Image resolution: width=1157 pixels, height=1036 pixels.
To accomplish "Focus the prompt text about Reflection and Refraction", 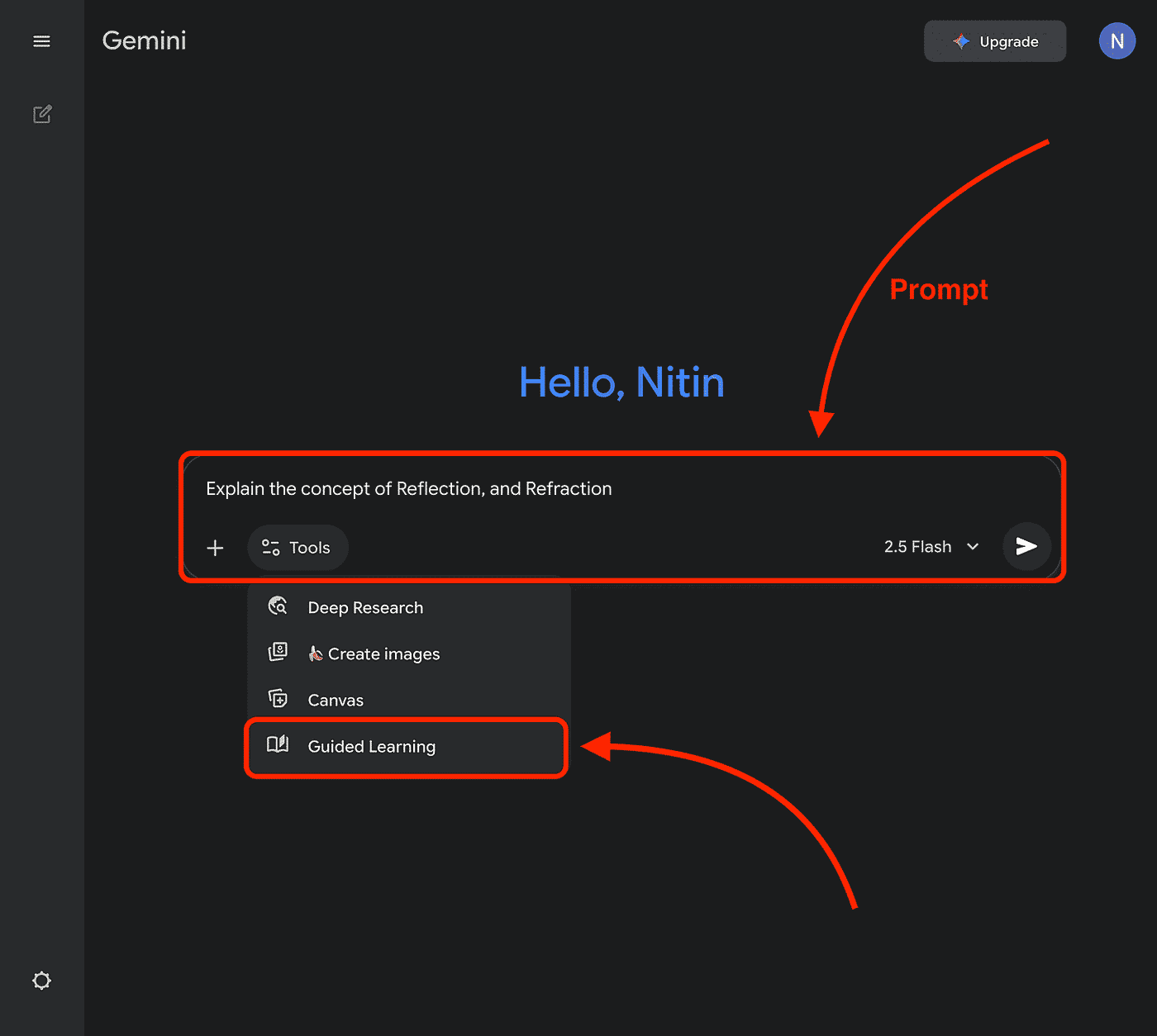I will click(409, 489).
